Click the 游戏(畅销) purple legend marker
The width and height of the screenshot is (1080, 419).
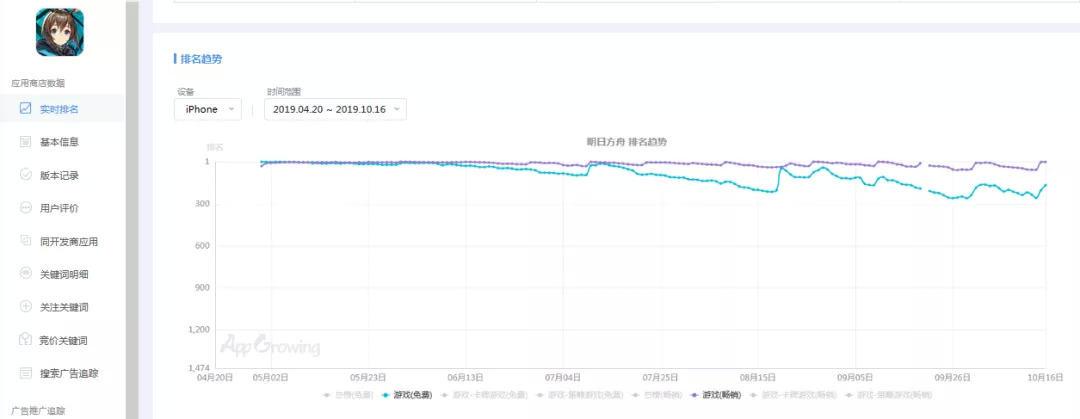click(694, 395)
